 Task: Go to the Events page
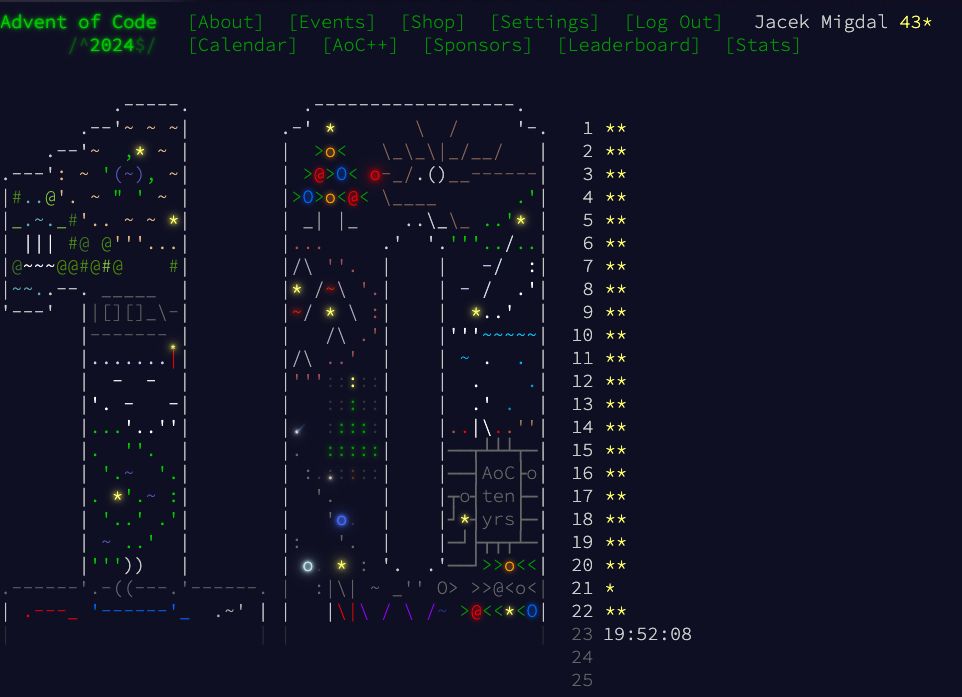(332, 22)
